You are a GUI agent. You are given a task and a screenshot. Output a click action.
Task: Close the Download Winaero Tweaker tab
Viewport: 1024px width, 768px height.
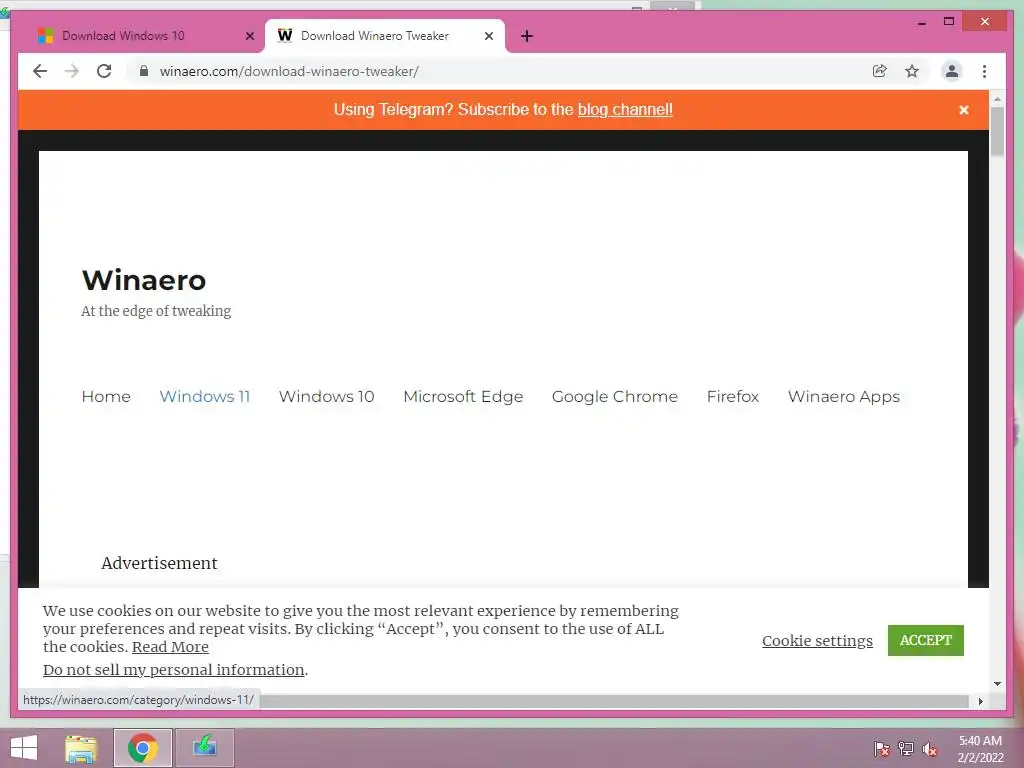click(488, 36)
